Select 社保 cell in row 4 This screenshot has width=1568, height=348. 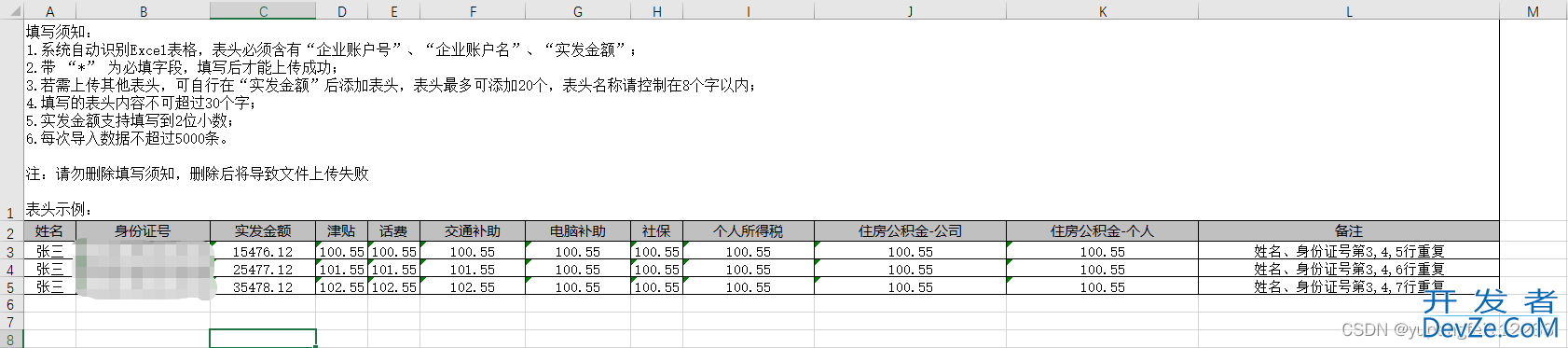point(657,270)
